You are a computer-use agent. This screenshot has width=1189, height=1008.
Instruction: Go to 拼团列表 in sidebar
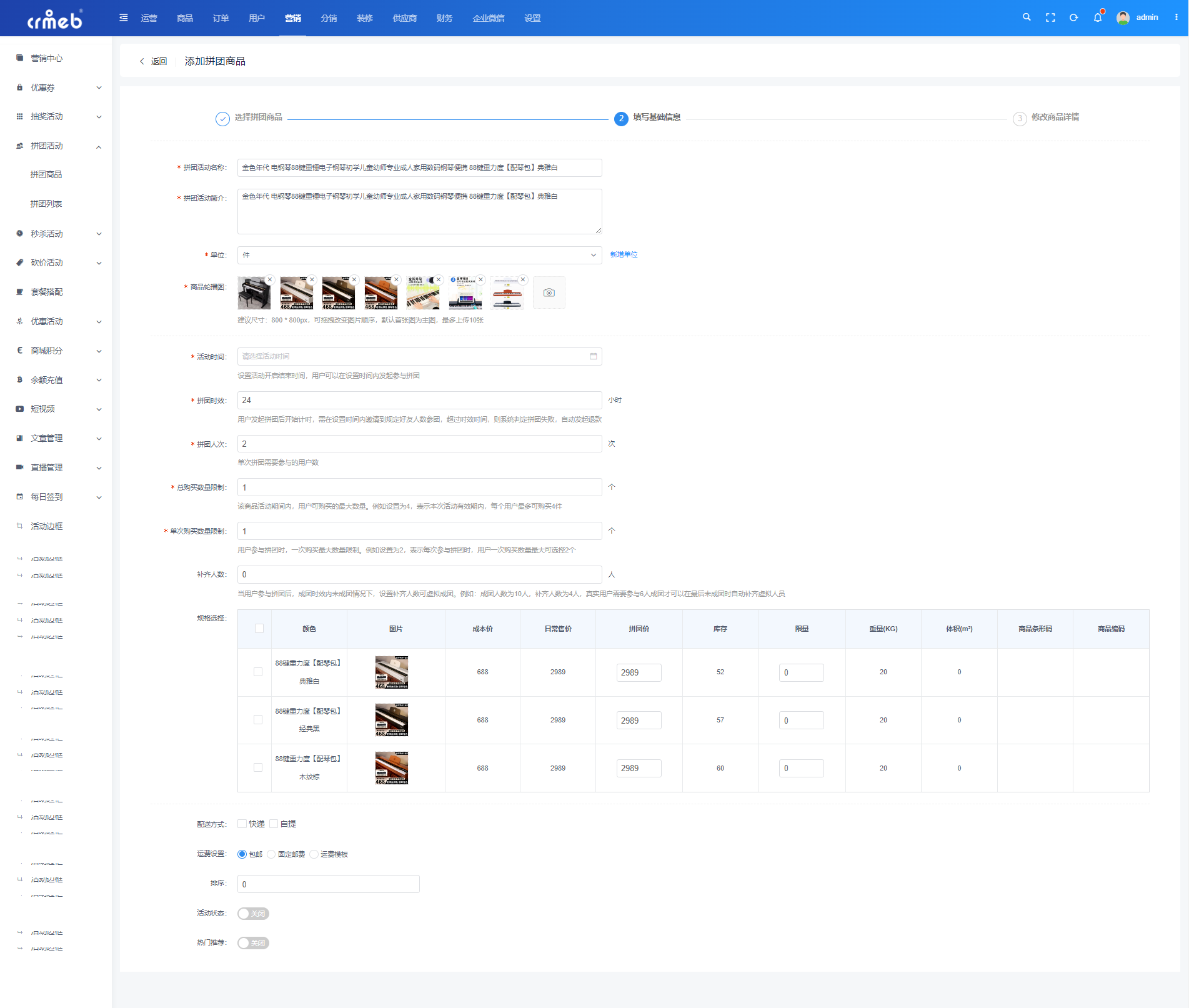pos(46,204)
